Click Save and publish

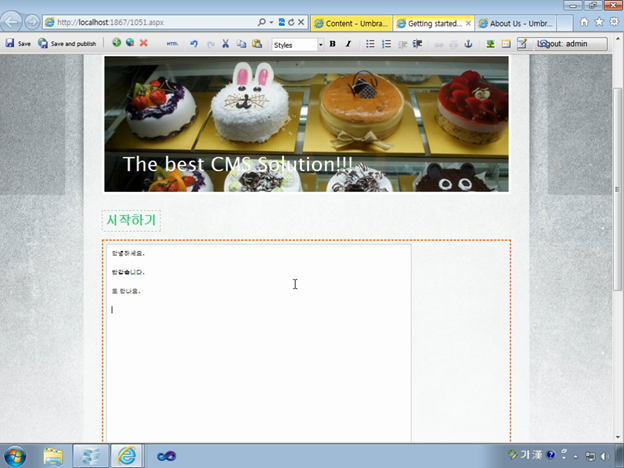pos(67,43)
